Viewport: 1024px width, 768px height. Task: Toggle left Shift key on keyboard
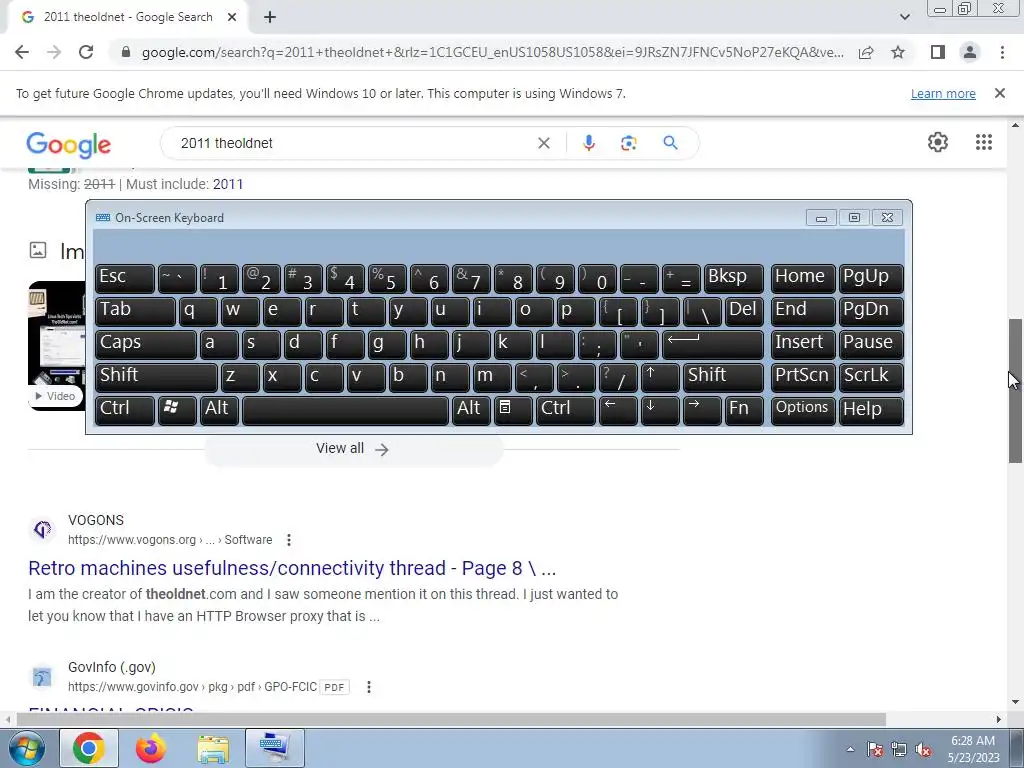pyautogui.click(x=156, y=377)
